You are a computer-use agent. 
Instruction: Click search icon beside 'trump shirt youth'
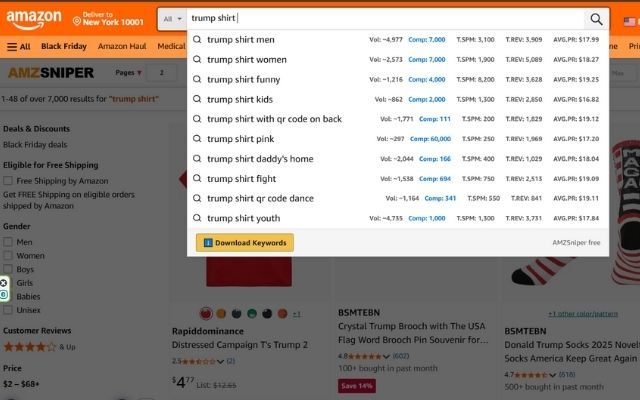pyautogui.click(x=197, y=218)
